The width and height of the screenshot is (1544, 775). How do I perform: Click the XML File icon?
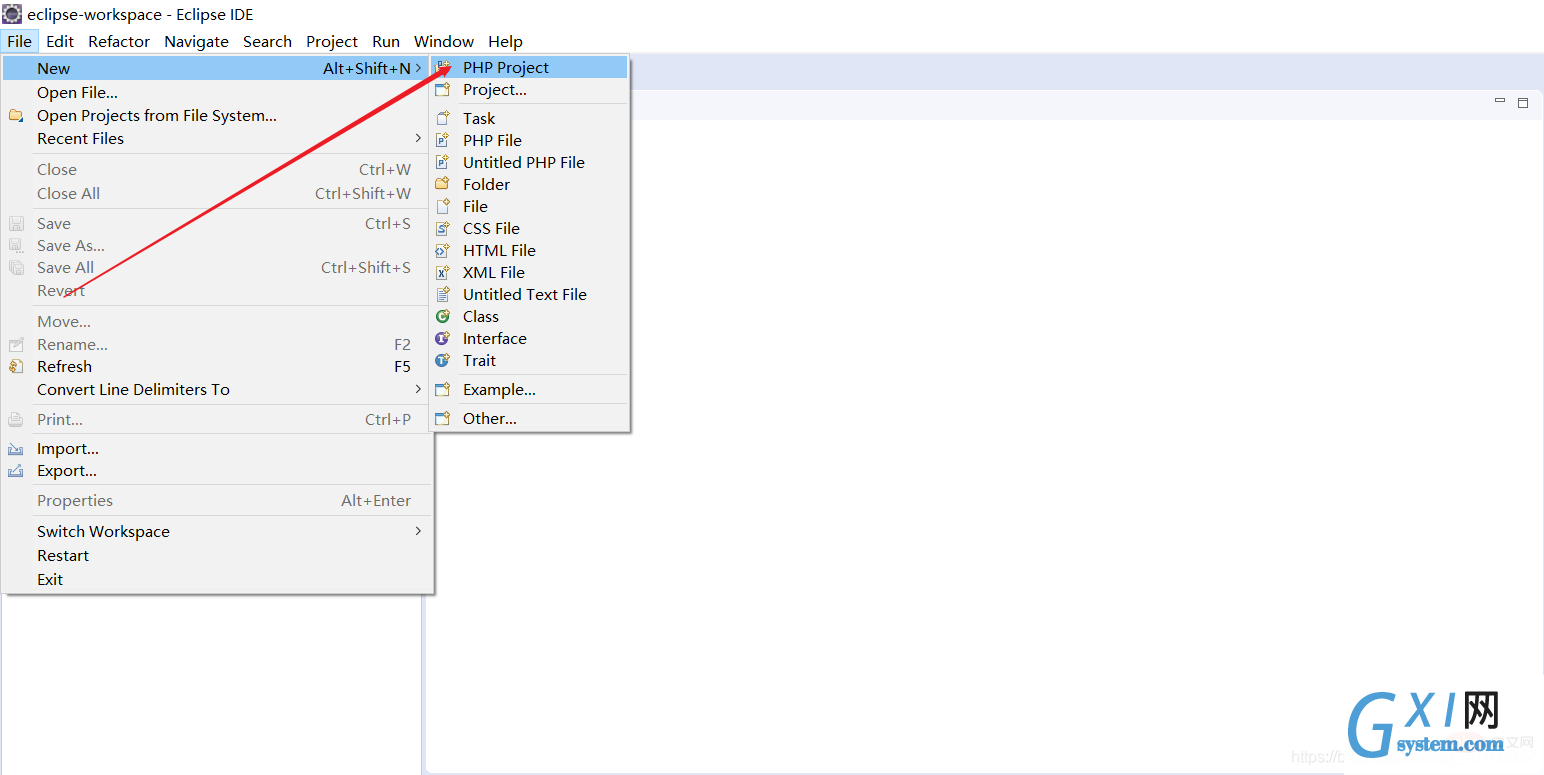pos(443,272)
